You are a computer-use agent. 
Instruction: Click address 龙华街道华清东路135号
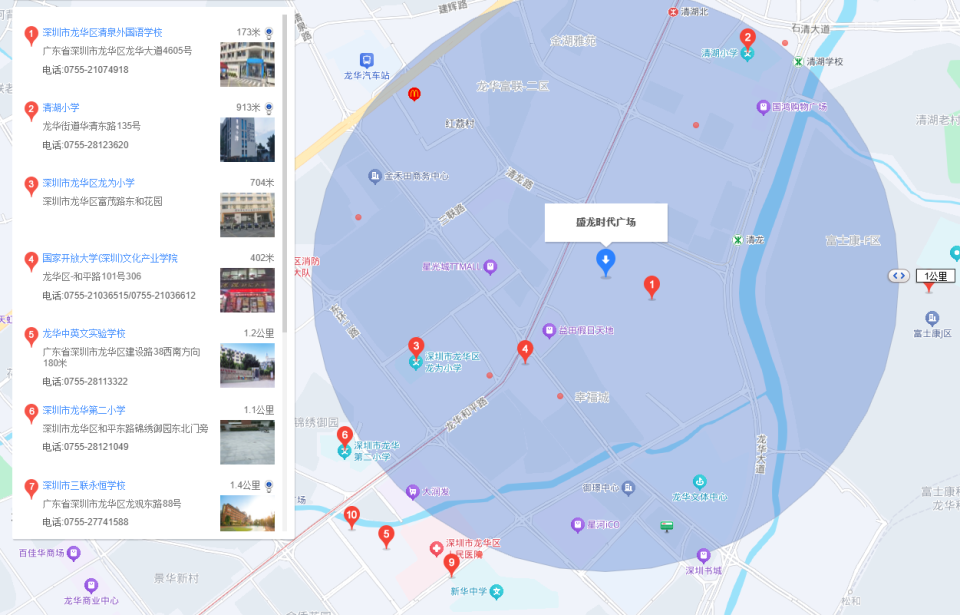[x=91, y=126]
